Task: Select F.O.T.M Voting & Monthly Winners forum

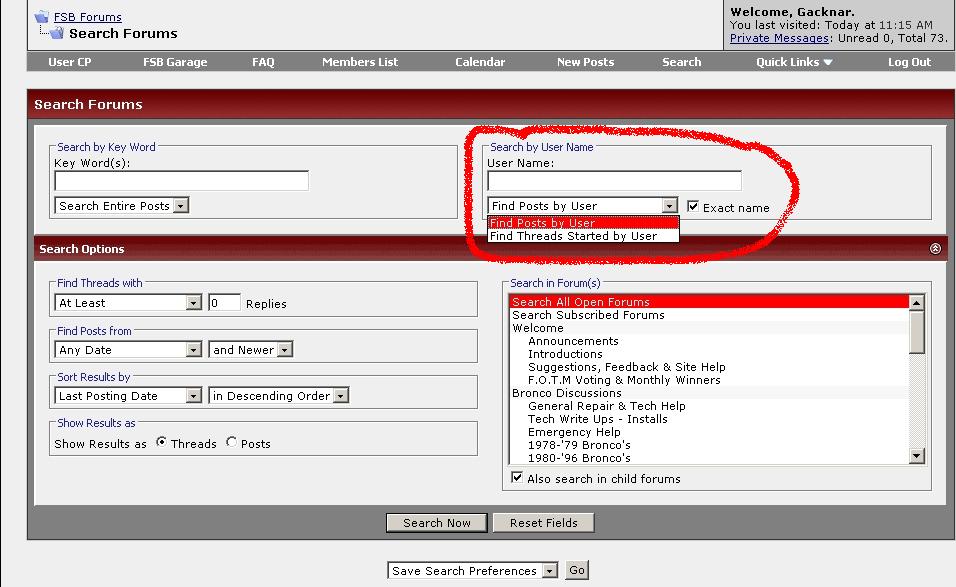Action: tap(709, 380)
